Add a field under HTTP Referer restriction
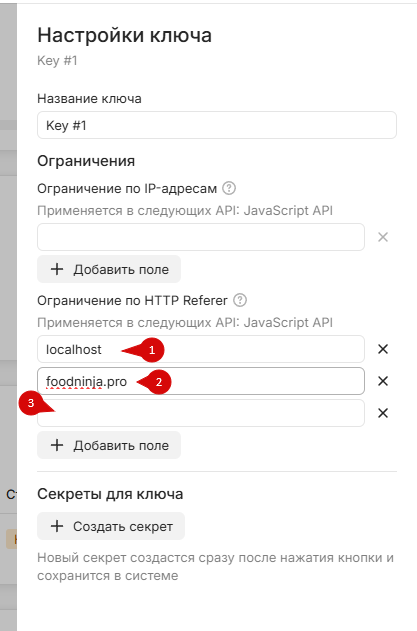This screenshot has height=631, width=417. pos(109,445)
